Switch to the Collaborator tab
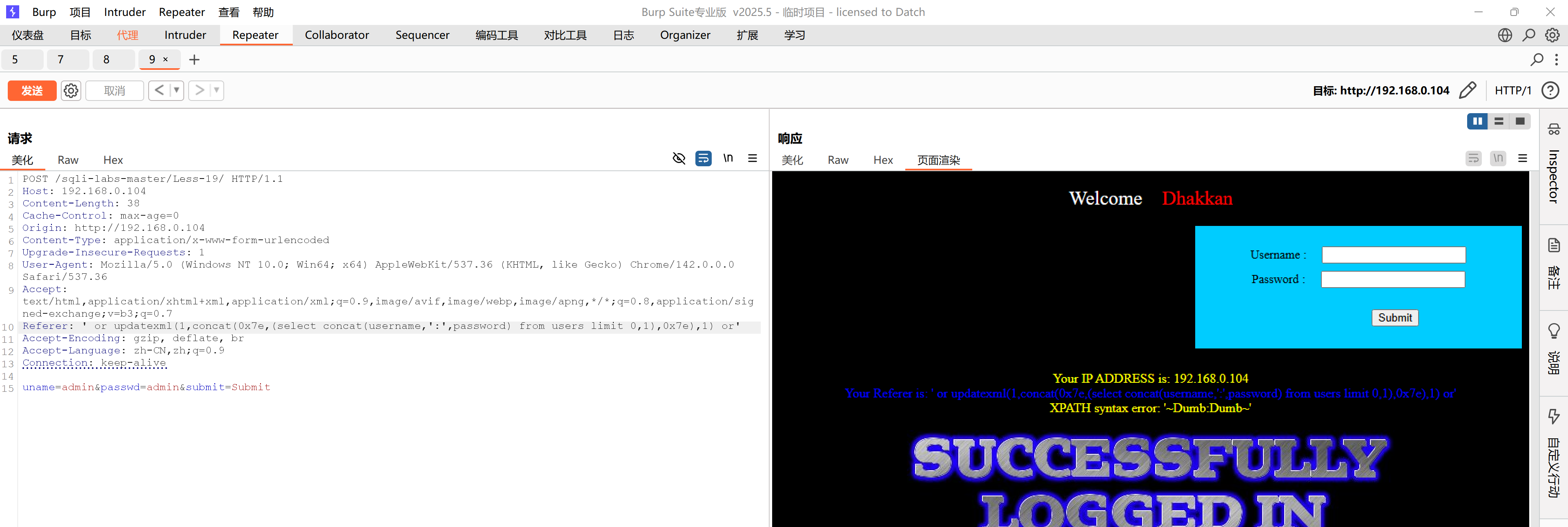Image resolution: width=1568 pixels, height=527 pixels. tap(336, 35)
